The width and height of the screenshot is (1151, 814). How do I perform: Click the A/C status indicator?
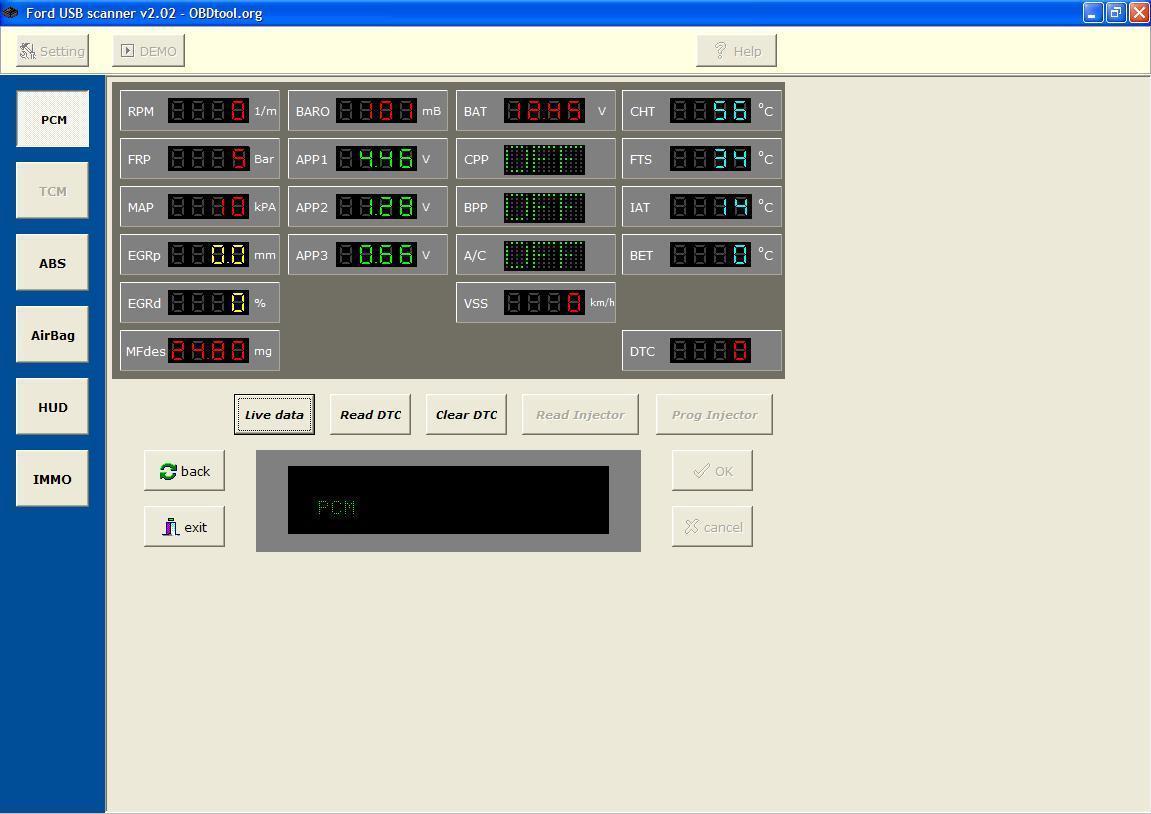[545, 255]
